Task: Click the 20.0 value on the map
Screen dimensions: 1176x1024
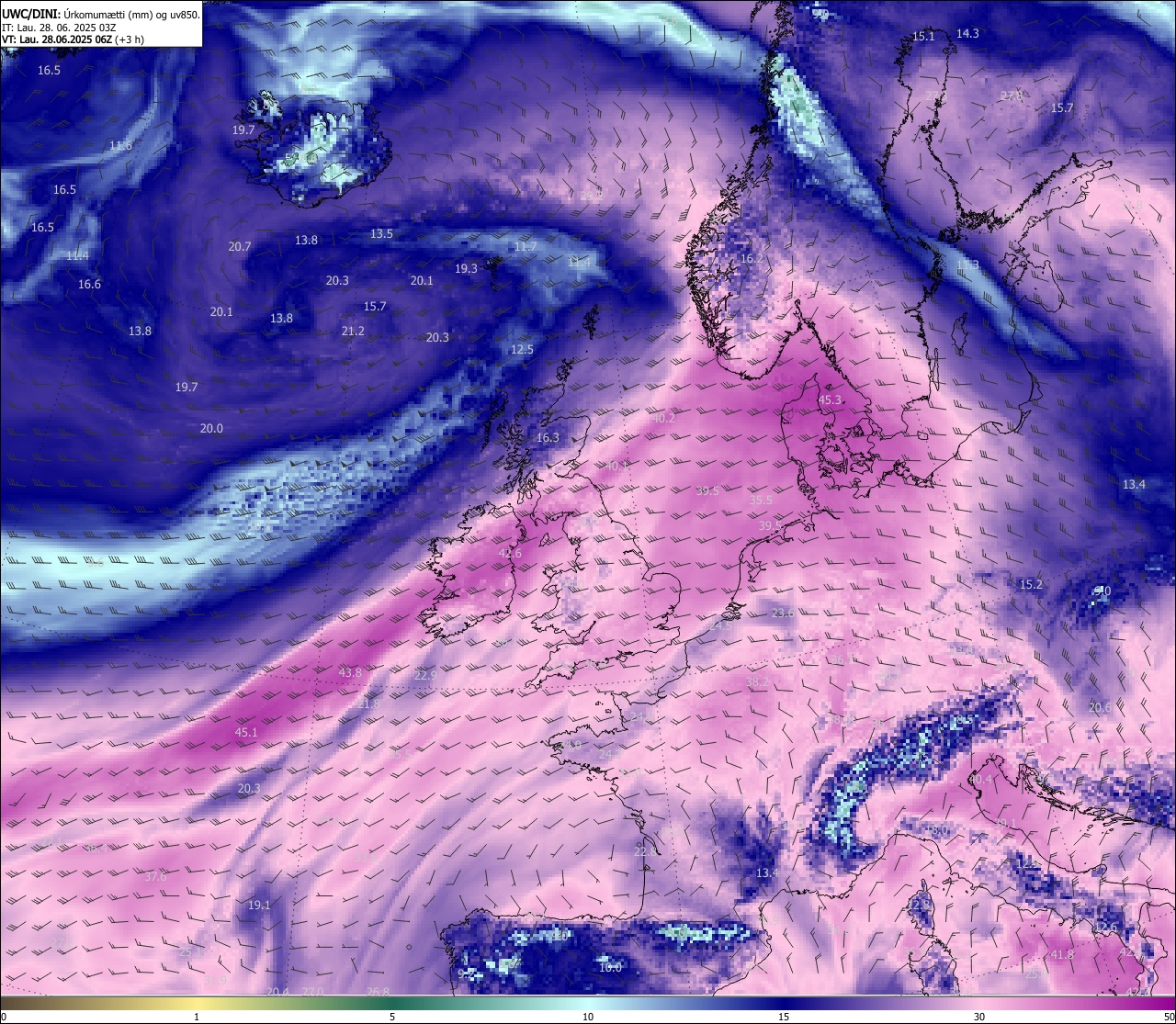Action: click(x=211, y=428)
